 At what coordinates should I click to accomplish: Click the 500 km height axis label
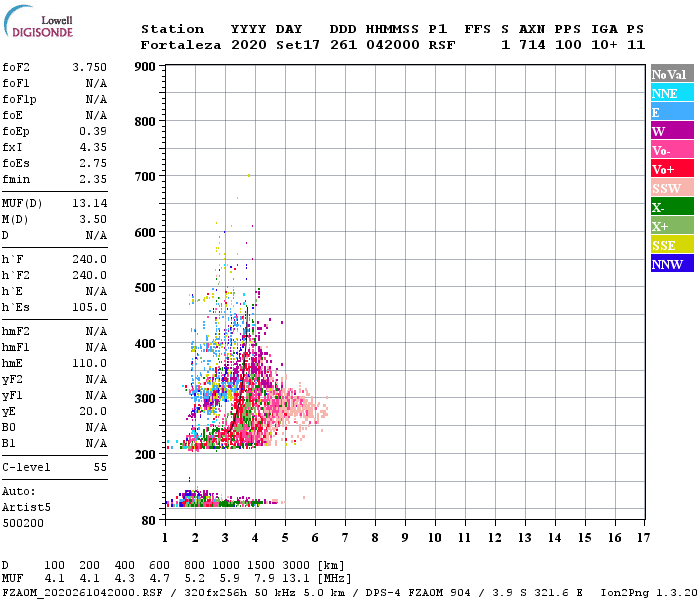pos(145,288)
